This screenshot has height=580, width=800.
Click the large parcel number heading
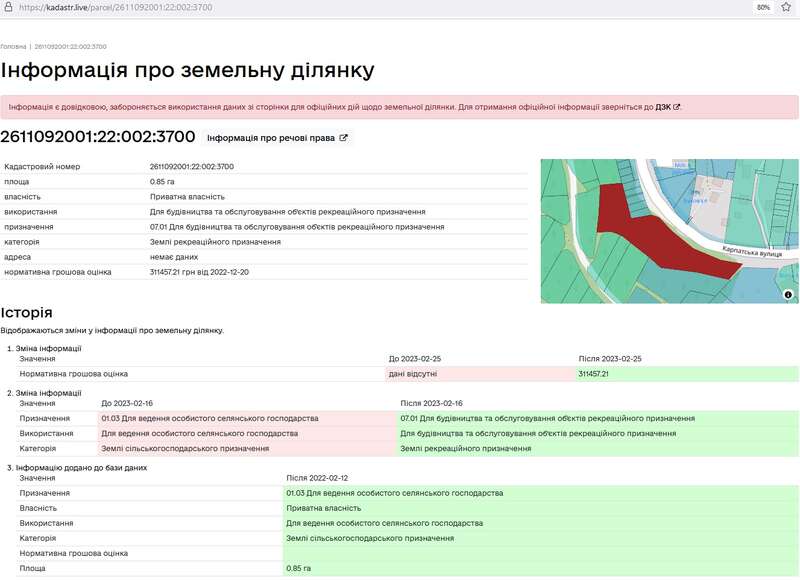click(x=98, y=137)
